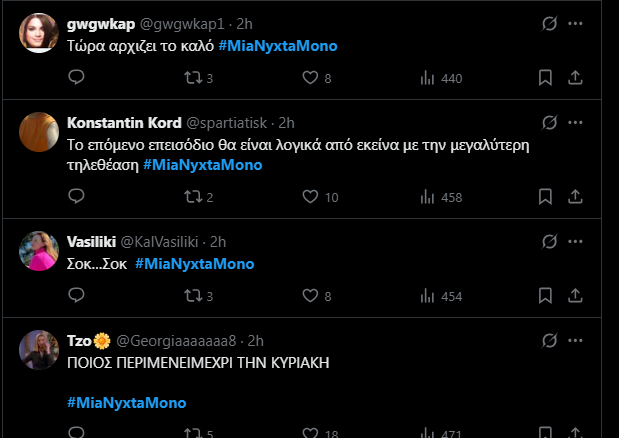The height and width of the screenshot is (438, 619).
Task: Open gwgwkap's profile picture
Action: pyautogui.click(x=39, y=35)
